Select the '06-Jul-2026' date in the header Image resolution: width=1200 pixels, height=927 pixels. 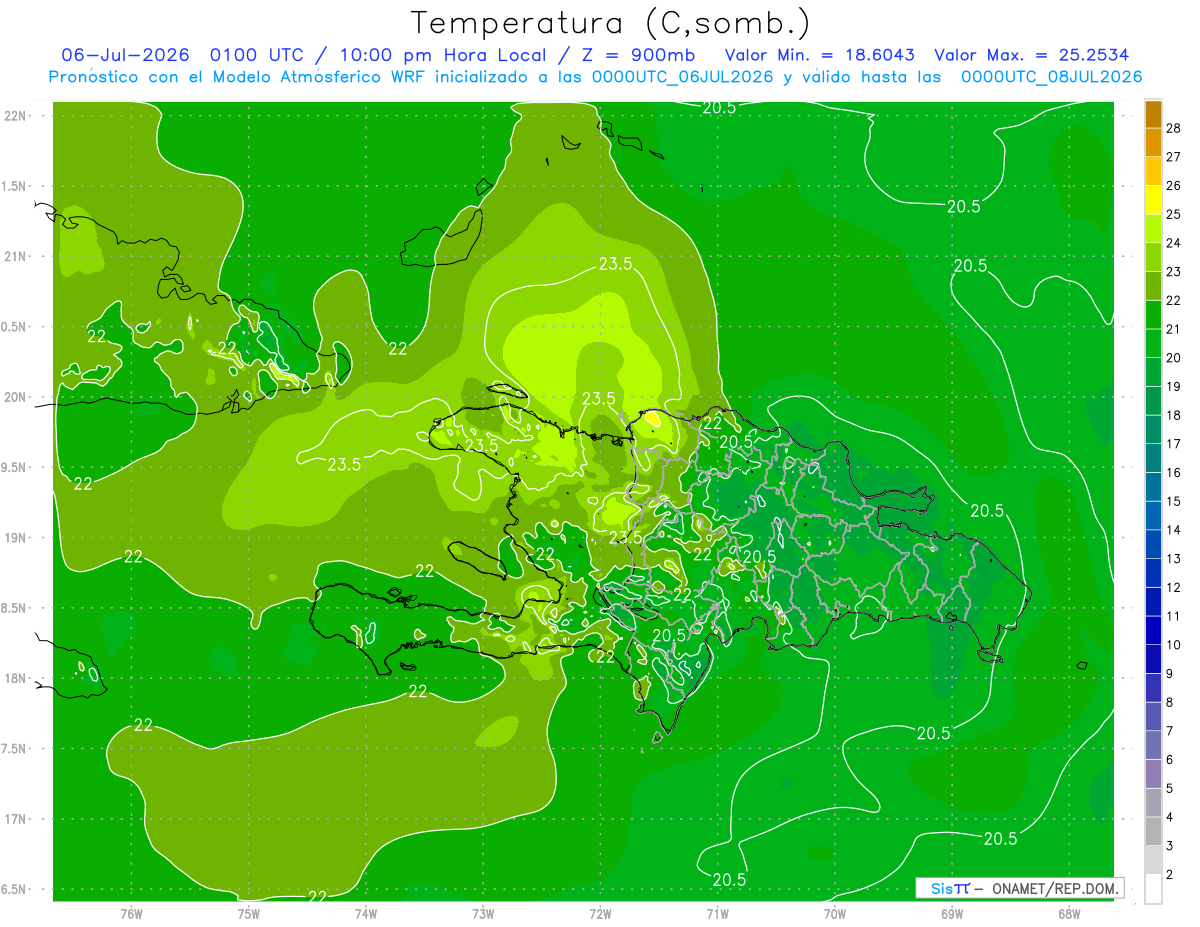click(128, 55)
